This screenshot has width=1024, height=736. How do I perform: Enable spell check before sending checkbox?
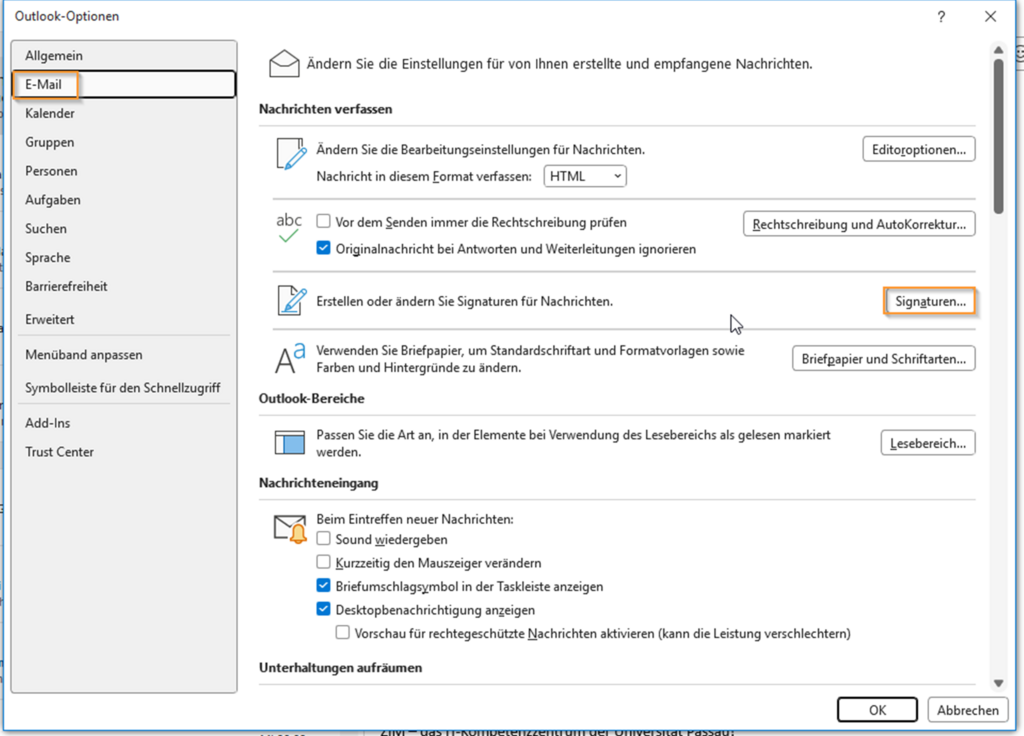click(323, 221)
